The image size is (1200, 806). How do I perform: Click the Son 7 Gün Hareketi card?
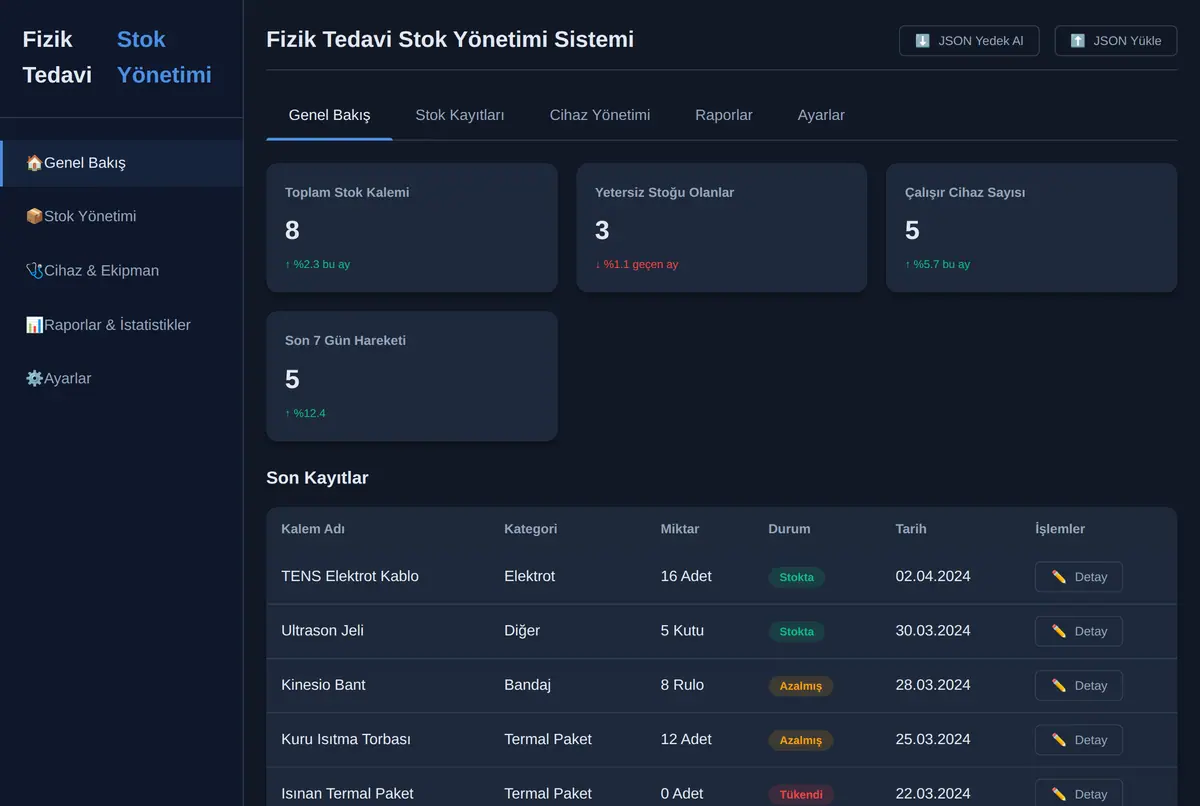tap(412, 376)
